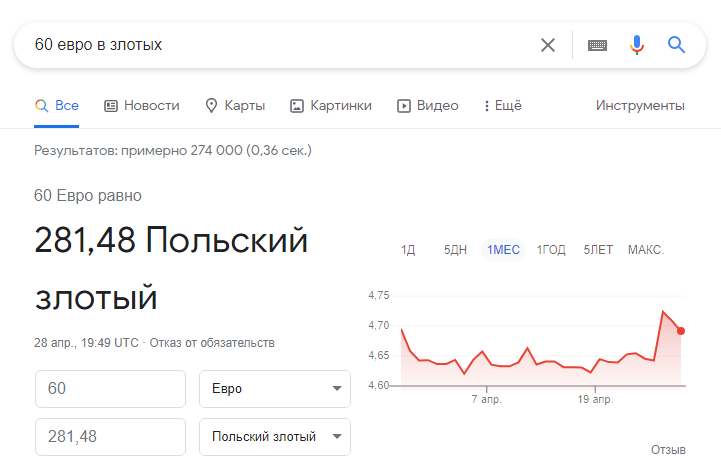Click the euro amount field with 60
This screenshot has height=469, width=721.
[110, 389]
